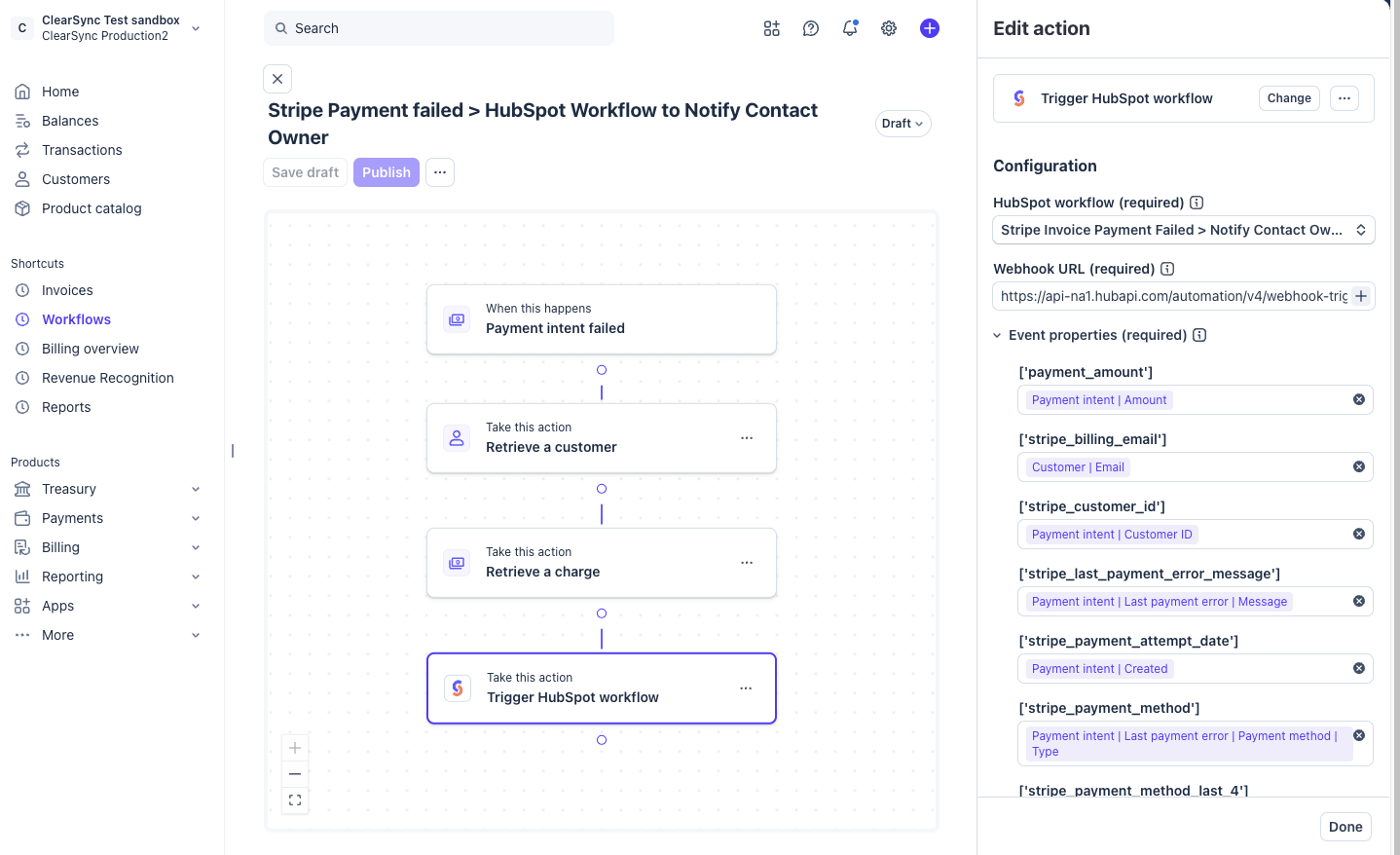
Task: Click the help question mark icon
Action: [811, 28]
